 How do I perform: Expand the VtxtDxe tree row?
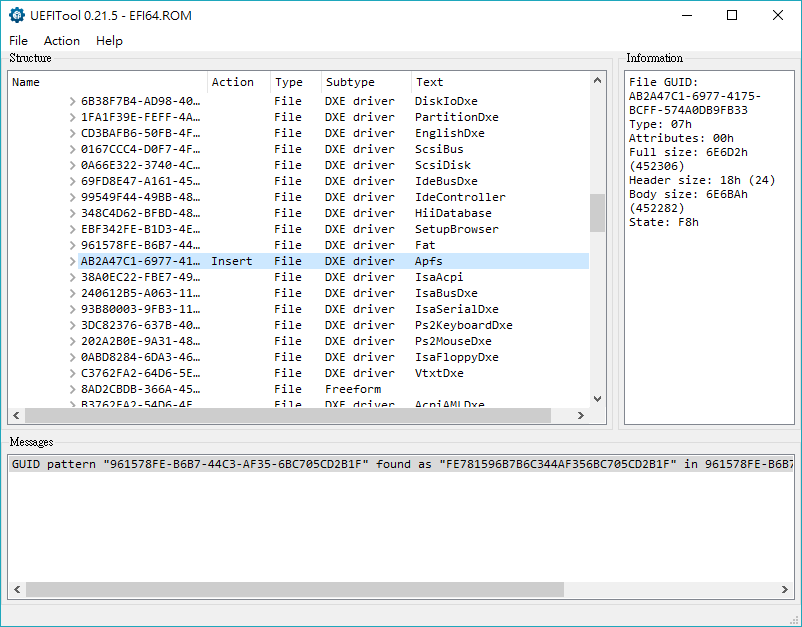[73, 373]
